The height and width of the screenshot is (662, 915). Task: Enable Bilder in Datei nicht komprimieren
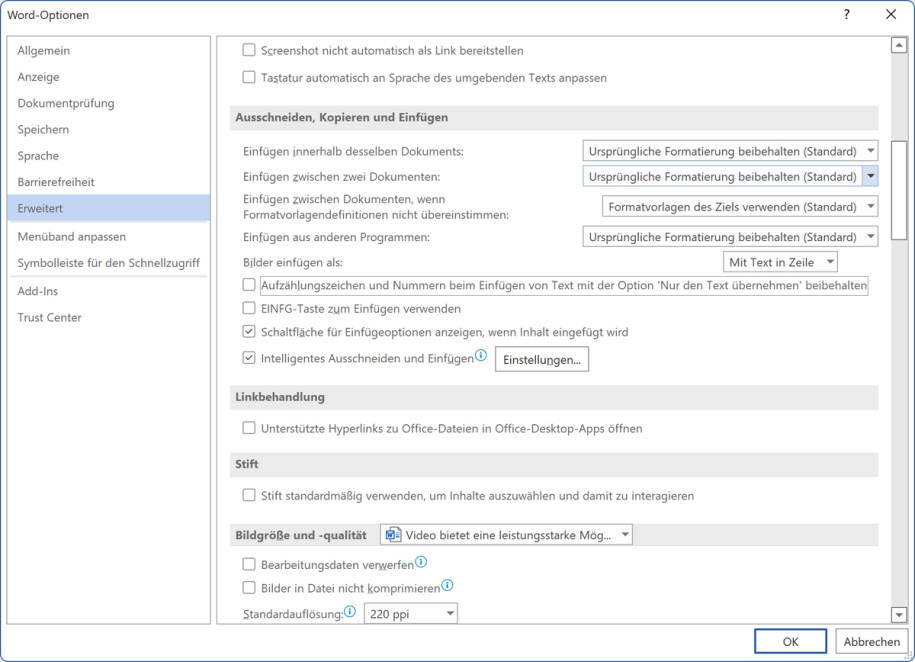[x=250, y=588]
